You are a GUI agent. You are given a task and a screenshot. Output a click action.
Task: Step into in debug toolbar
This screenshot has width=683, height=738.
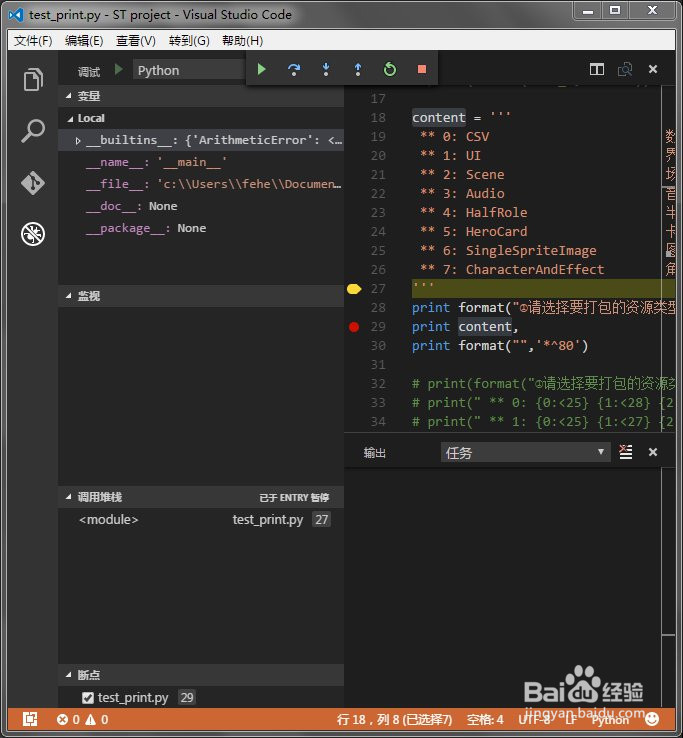coord(326,70)
